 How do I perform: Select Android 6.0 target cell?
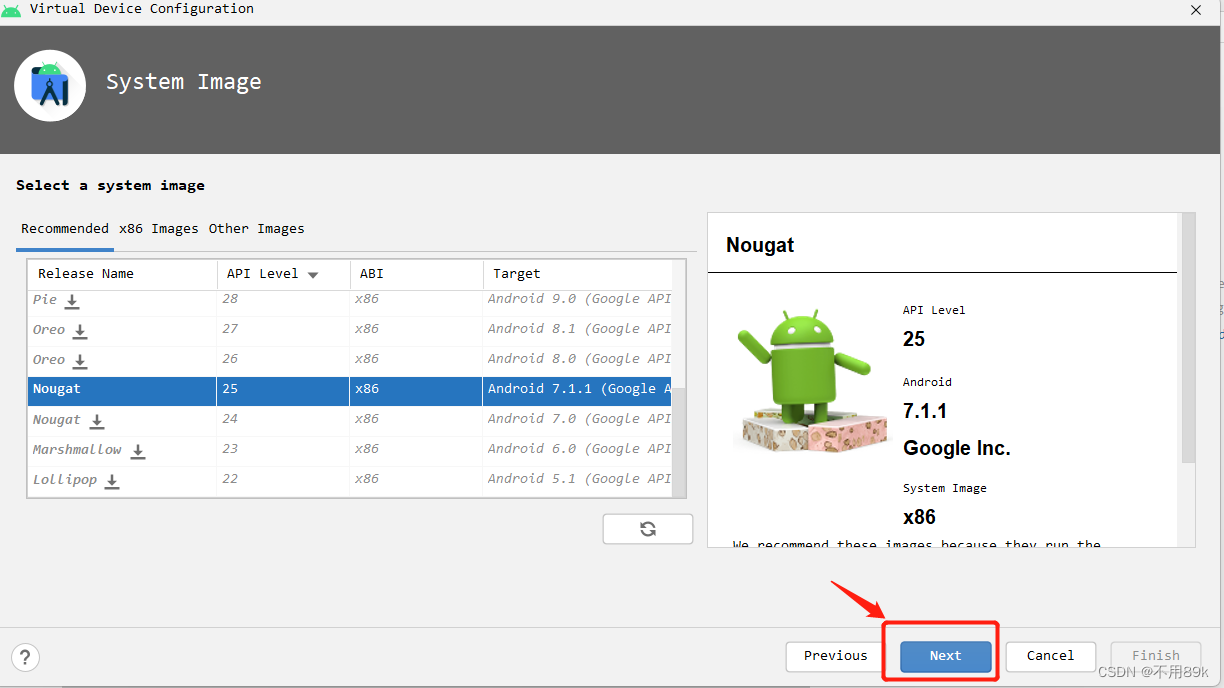click(x=579, y=449)
